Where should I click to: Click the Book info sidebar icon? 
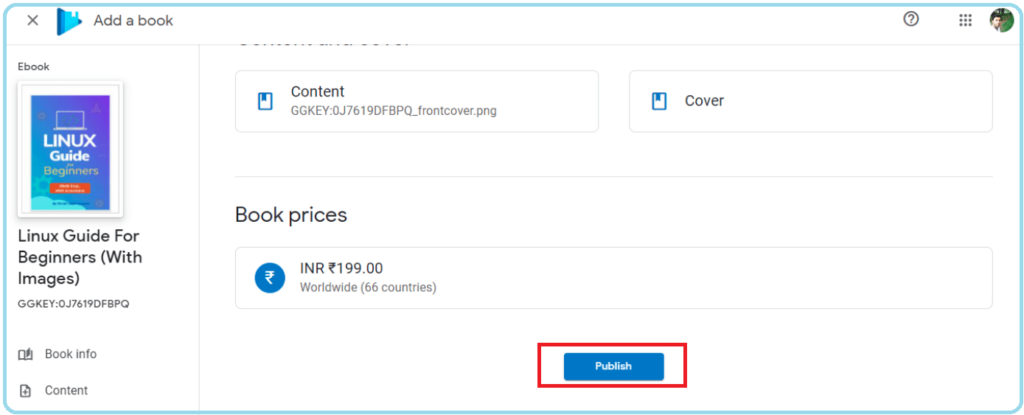(x=25, y=354)
